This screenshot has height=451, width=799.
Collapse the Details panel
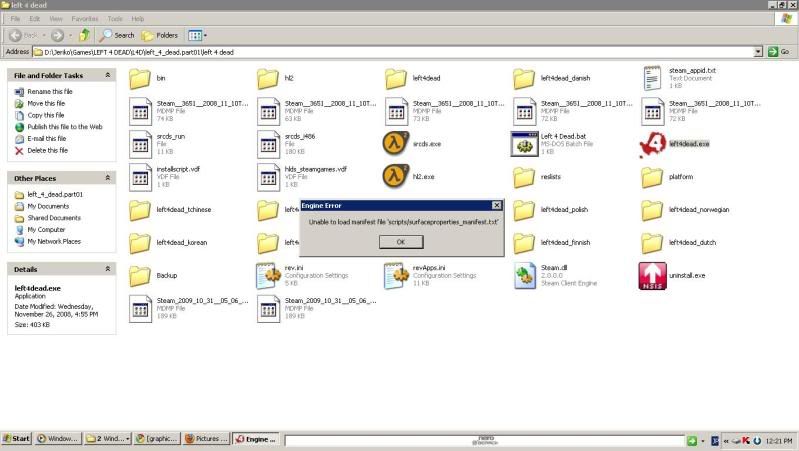tap(108, 269)
